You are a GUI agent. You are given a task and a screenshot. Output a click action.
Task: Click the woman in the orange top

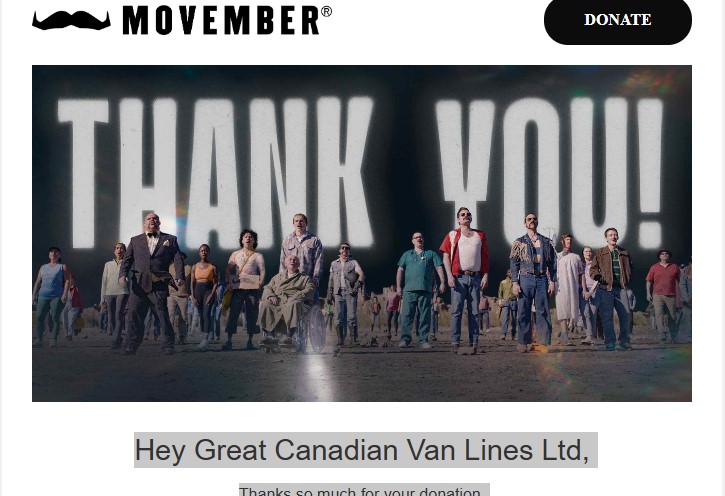coord(204,296)
